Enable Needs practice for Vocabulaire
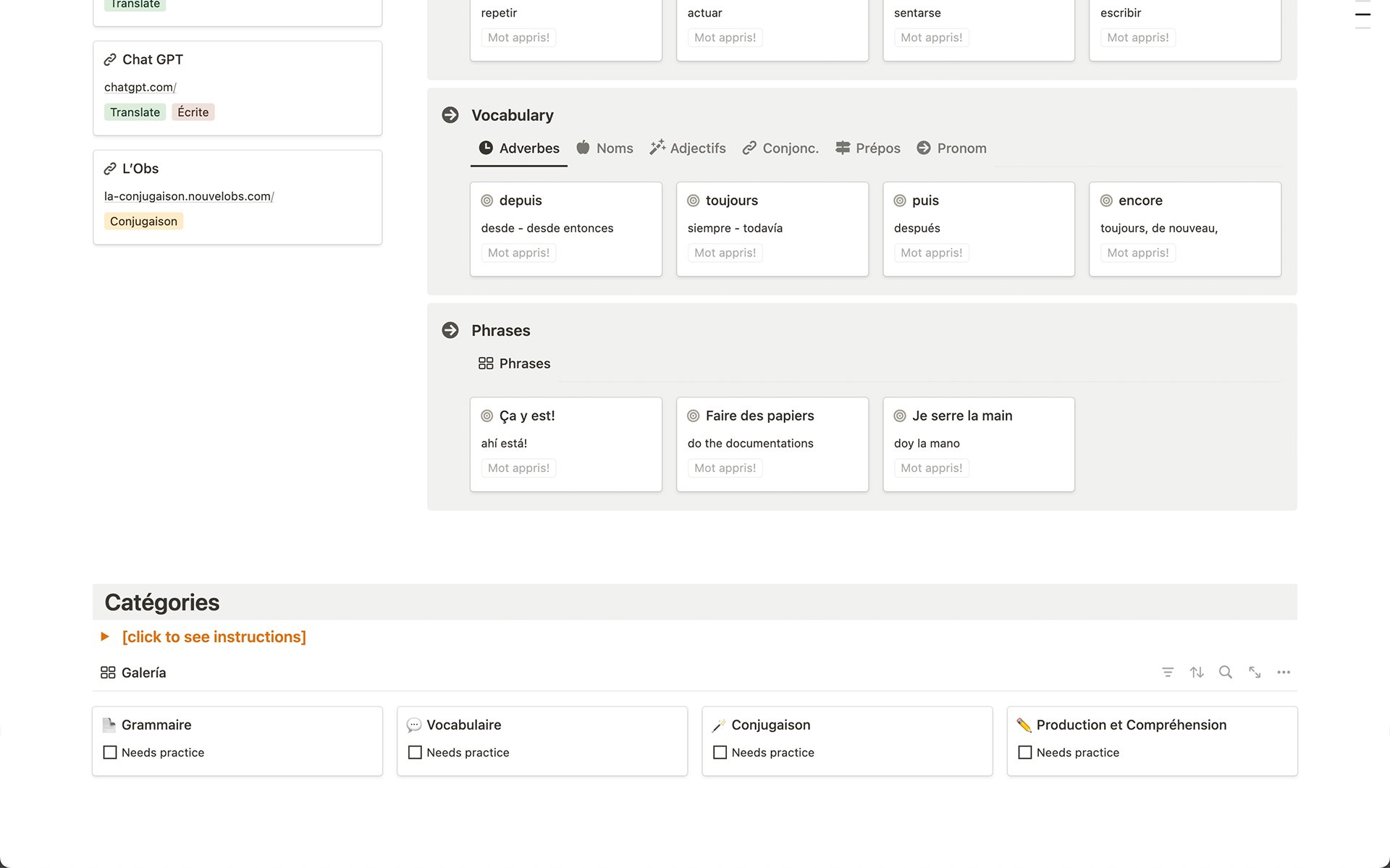Image resolution: width=1390 pixels, height=868 pixels. pos(414,752)
